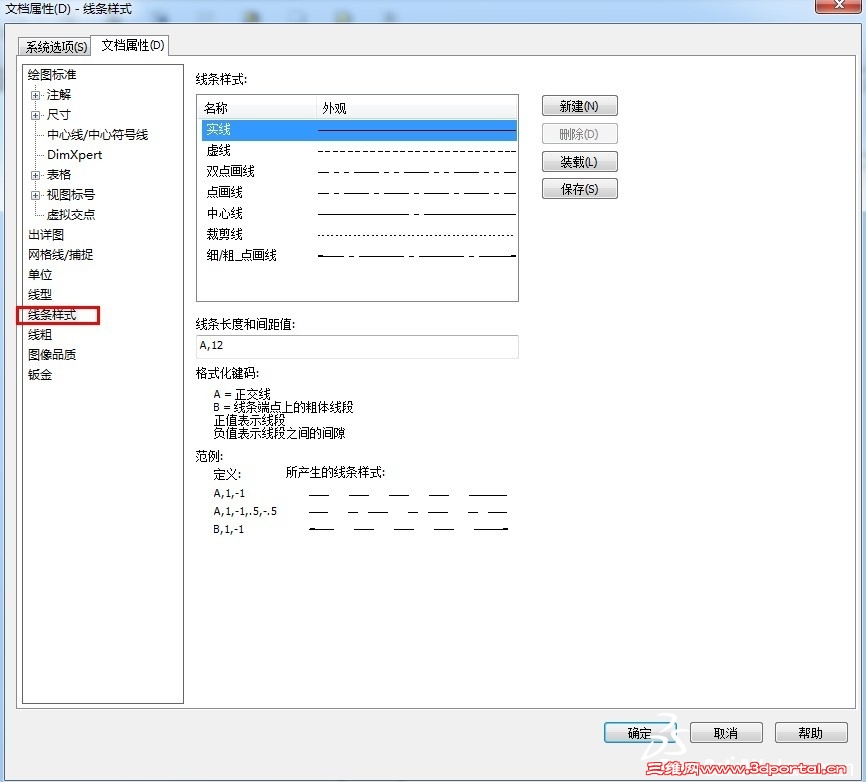Select the 虚线 line style row

pos(359,151)
